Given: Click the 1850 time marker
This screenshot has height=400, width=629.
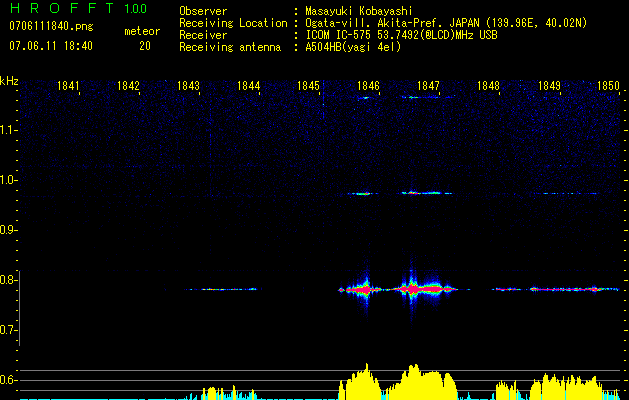Looking at the screenshot, I should [x=609, y=87].
